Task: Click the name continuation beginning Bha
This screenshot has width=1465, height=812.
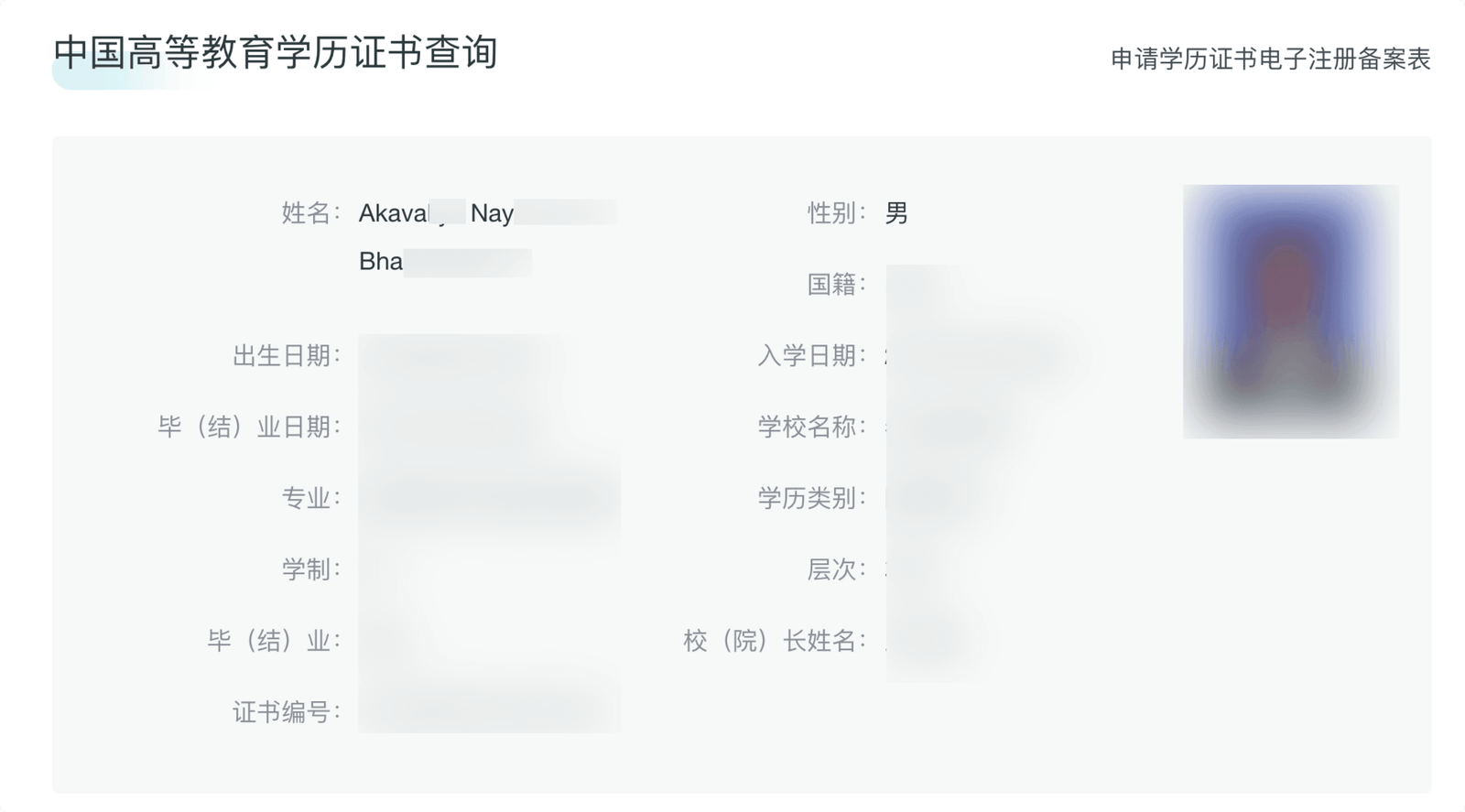Action: pyautogui.click(x=445, y=262)
